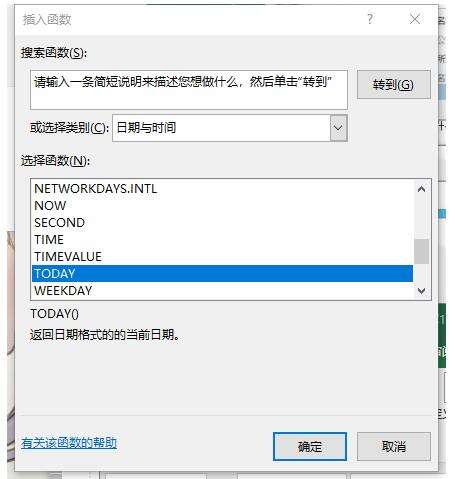
Task: Open the 或选择类别 dropdown arrow
Action: tap(338, 128)
